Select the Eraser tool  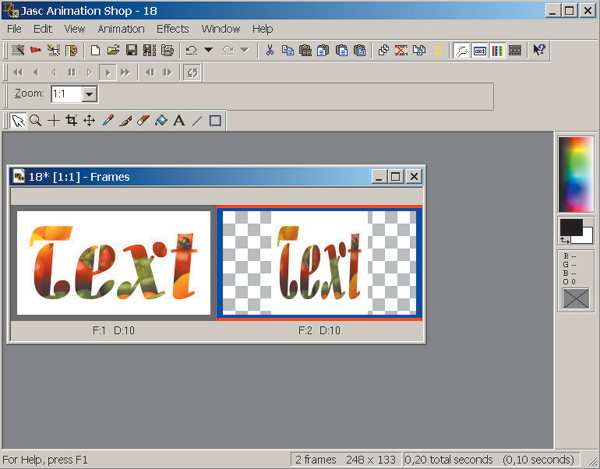point(143,121)
